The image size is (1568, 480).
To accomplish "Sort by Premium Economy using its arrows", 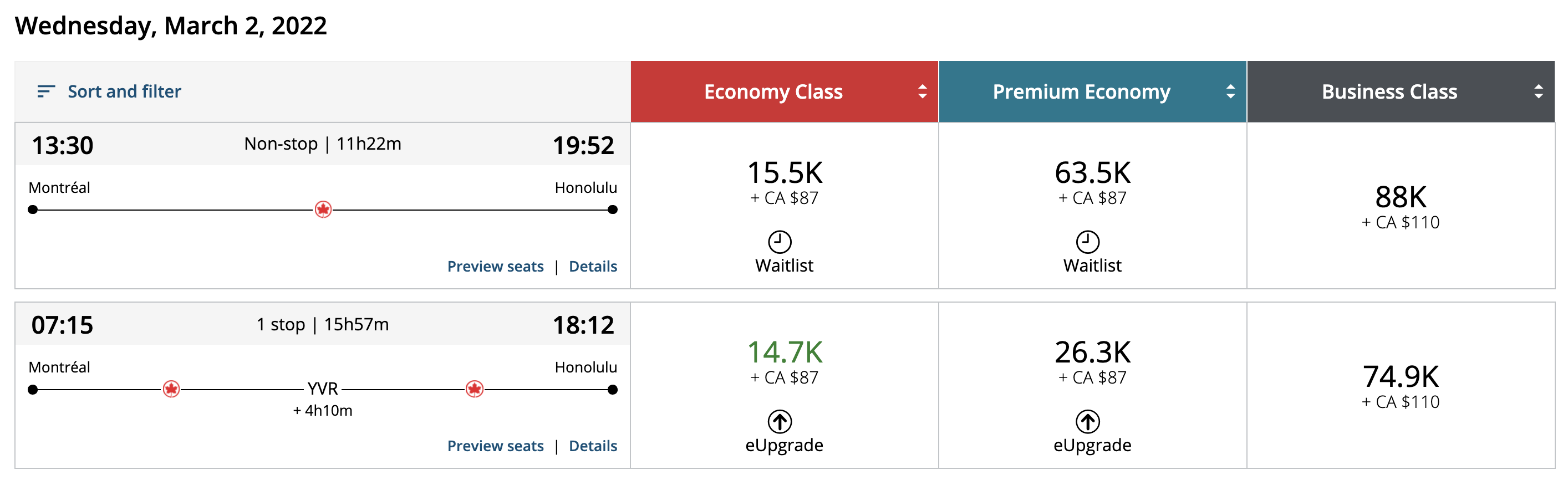I will click(x=1230, y=91).
